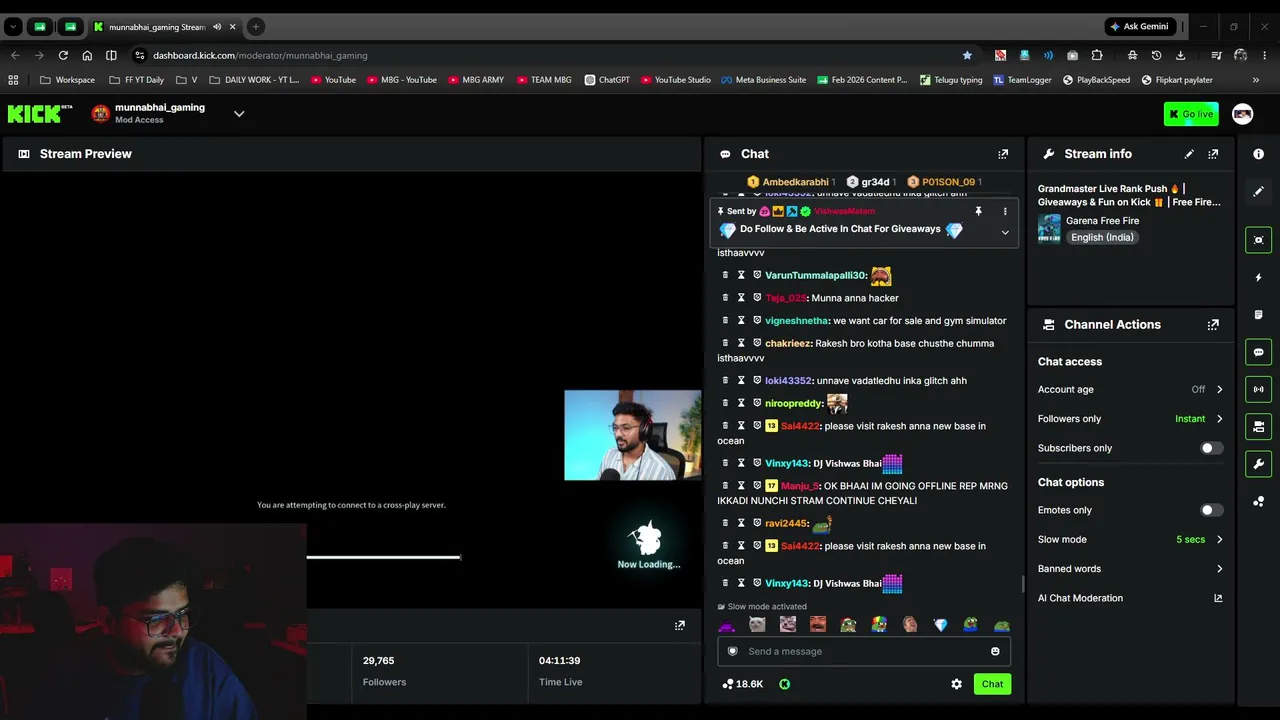
Task: Toggle the chat bubble icon in right sidebar
Action: click(x=1258, y=352)
